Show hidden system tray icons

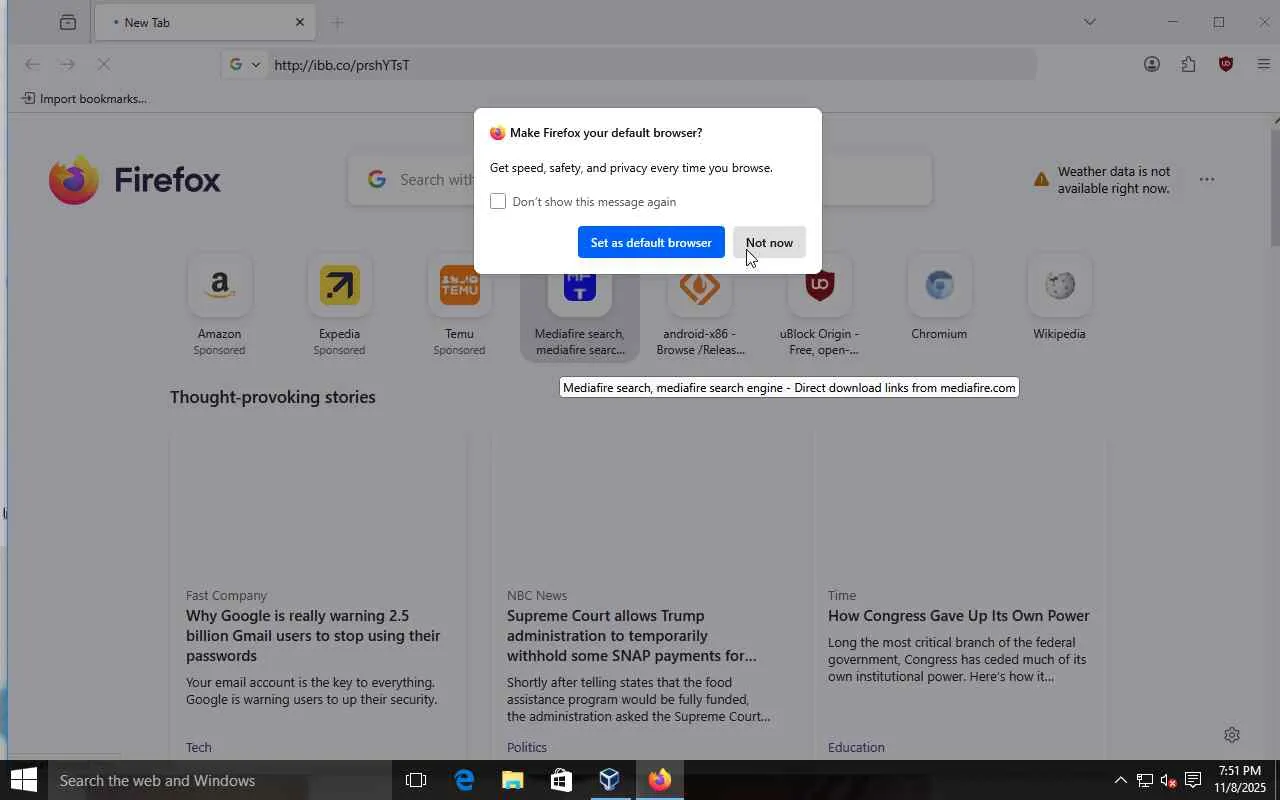1120,780
